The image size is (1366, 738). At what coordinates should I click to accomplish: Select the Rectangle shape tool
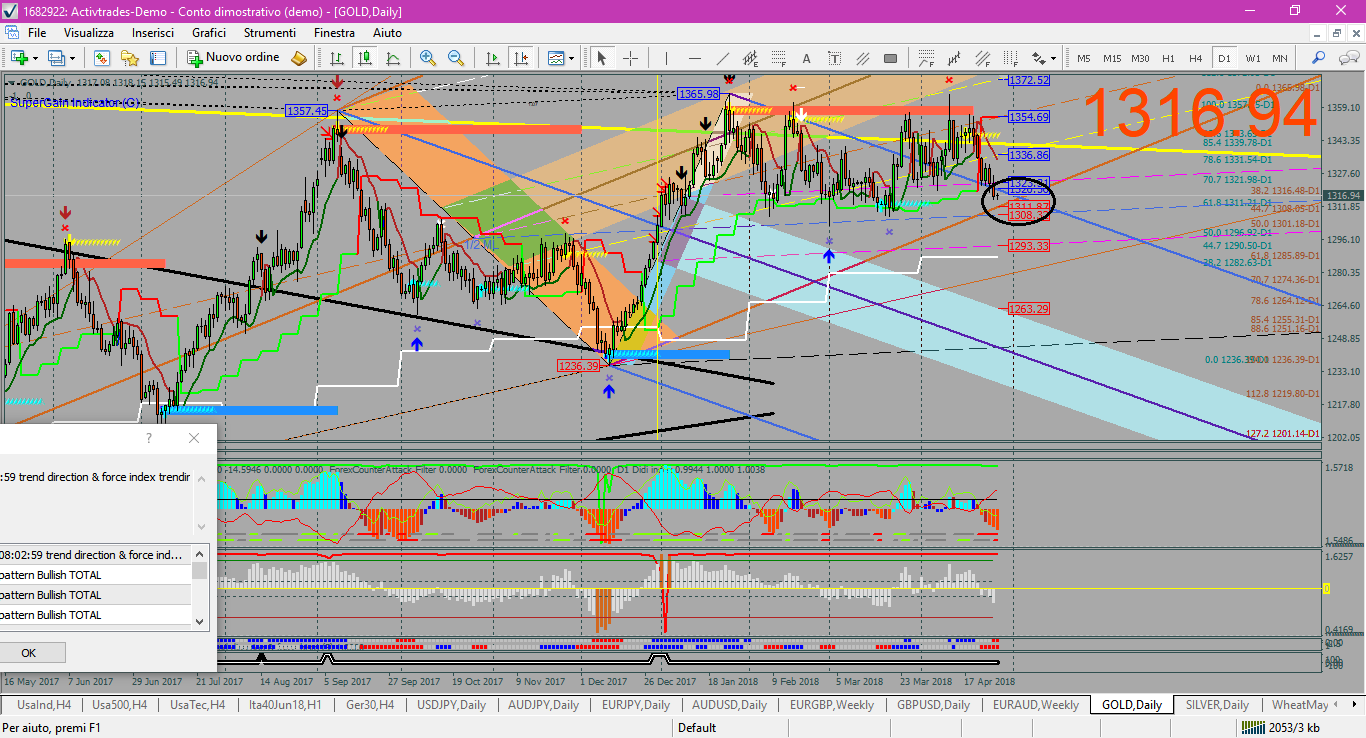890,58
